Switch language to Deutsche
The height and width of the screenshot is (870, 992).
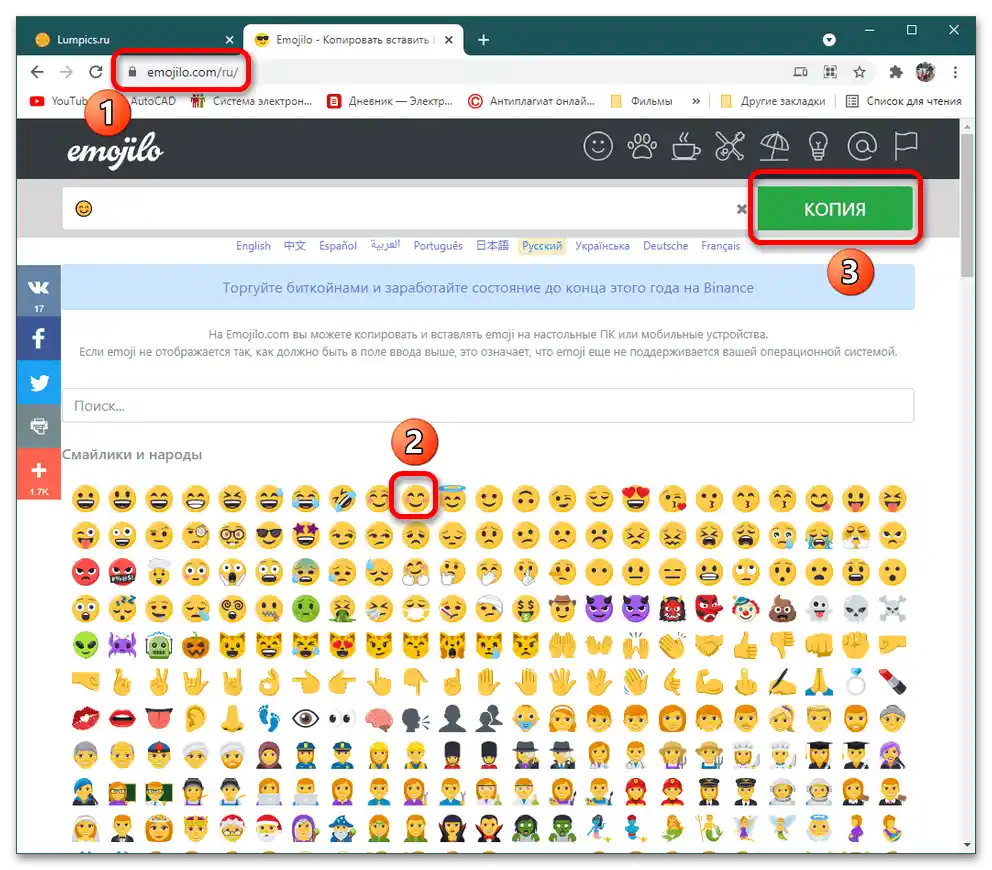666,245
